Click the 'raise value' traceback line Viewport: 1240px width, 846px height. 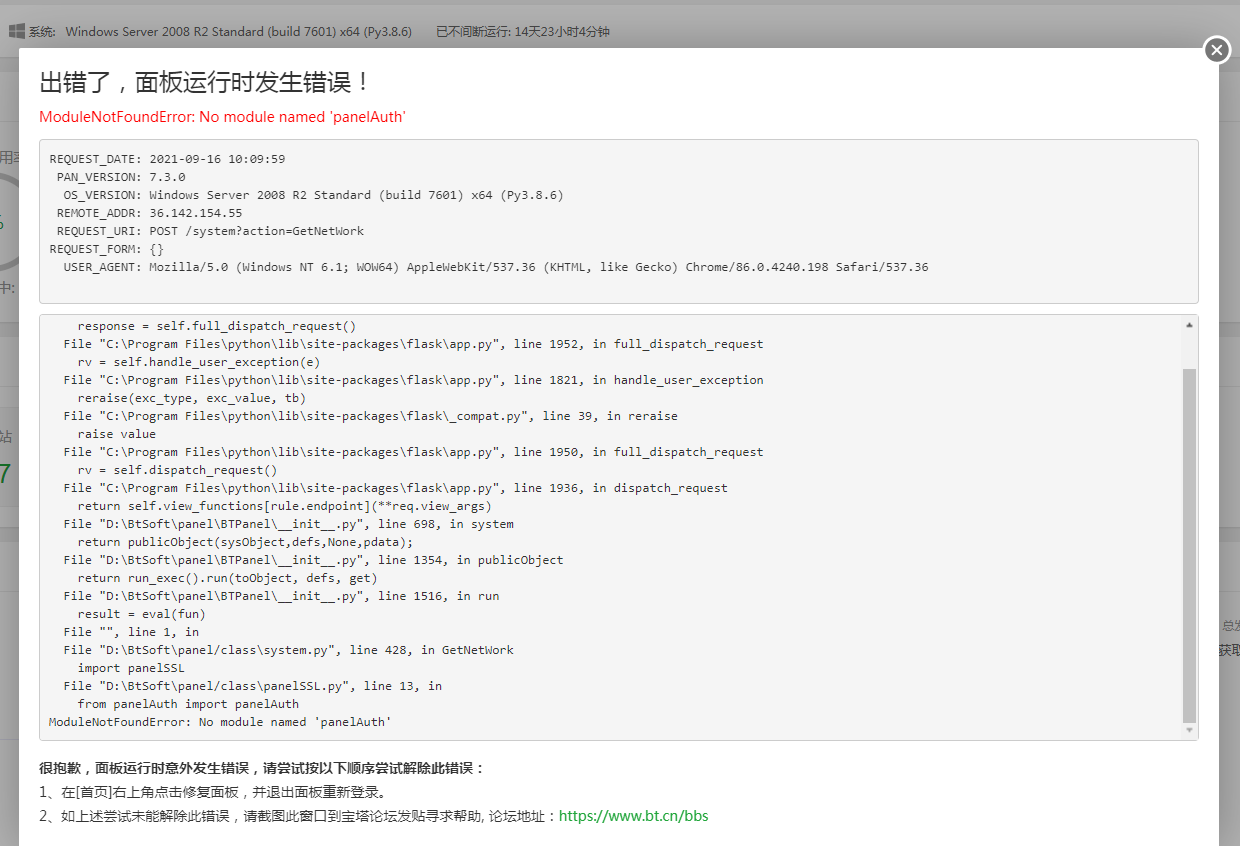(117, 434)
